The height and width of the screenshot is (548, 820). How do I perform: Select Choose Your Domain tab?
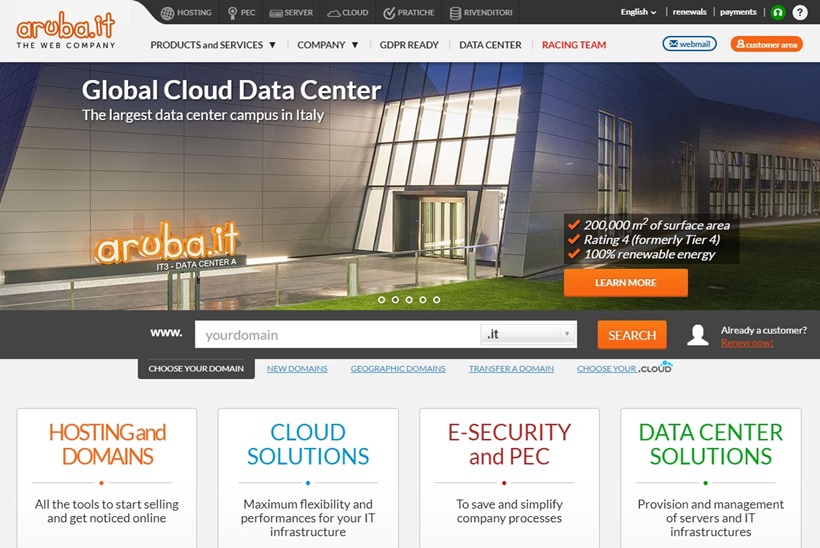(196, 369)
